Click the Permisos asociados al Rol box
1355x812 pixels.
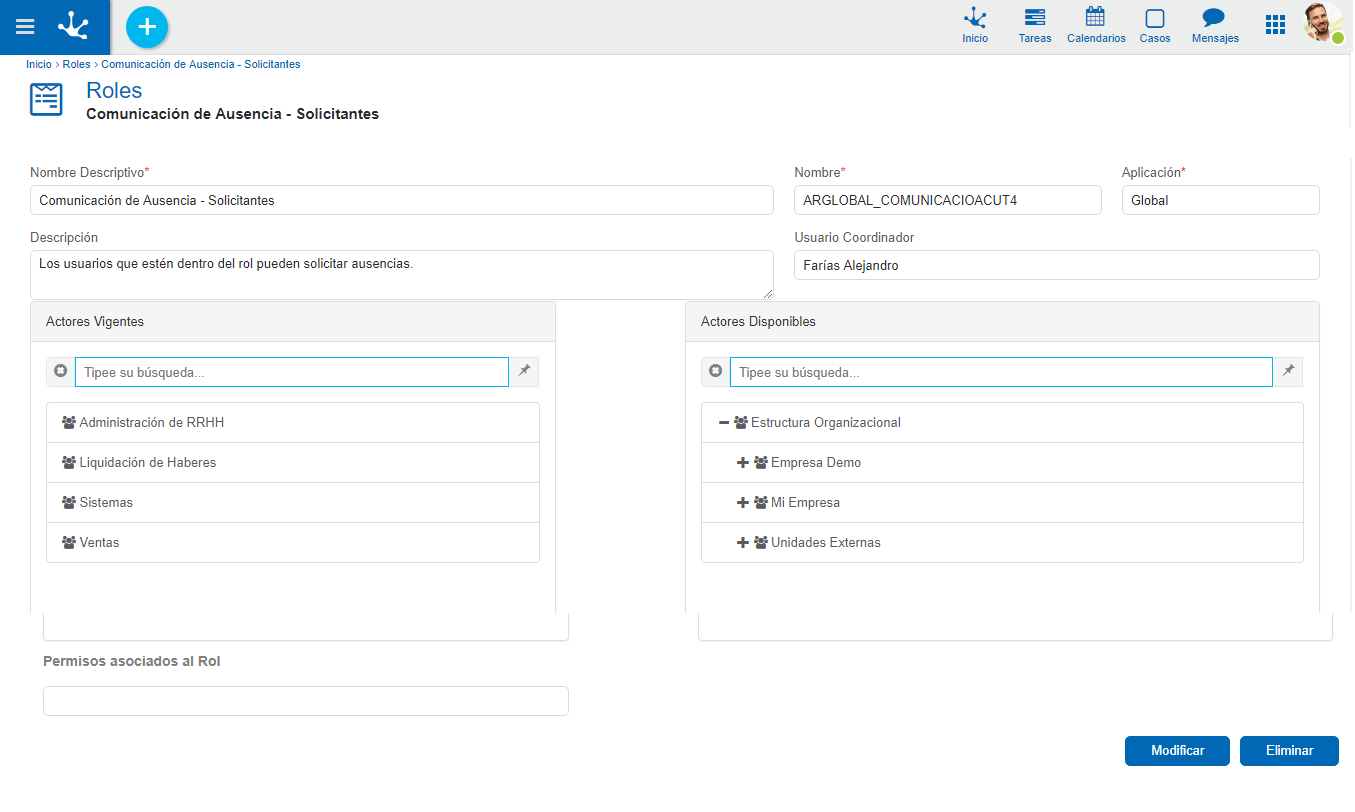[x=306, y=701]
